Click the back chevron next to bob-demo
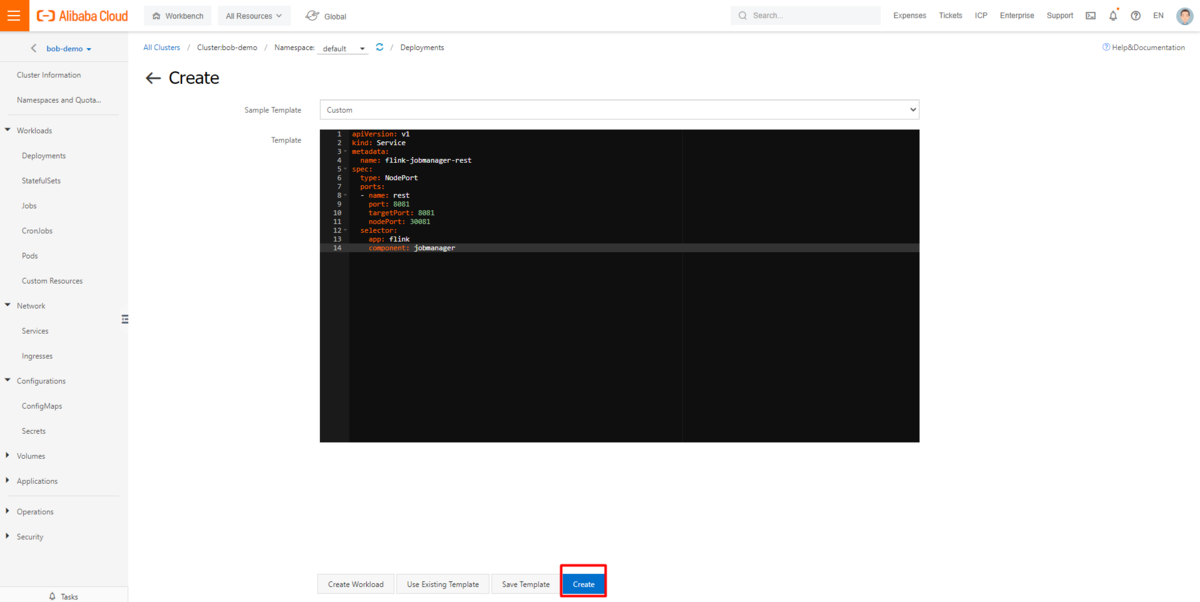 (34, 48)
